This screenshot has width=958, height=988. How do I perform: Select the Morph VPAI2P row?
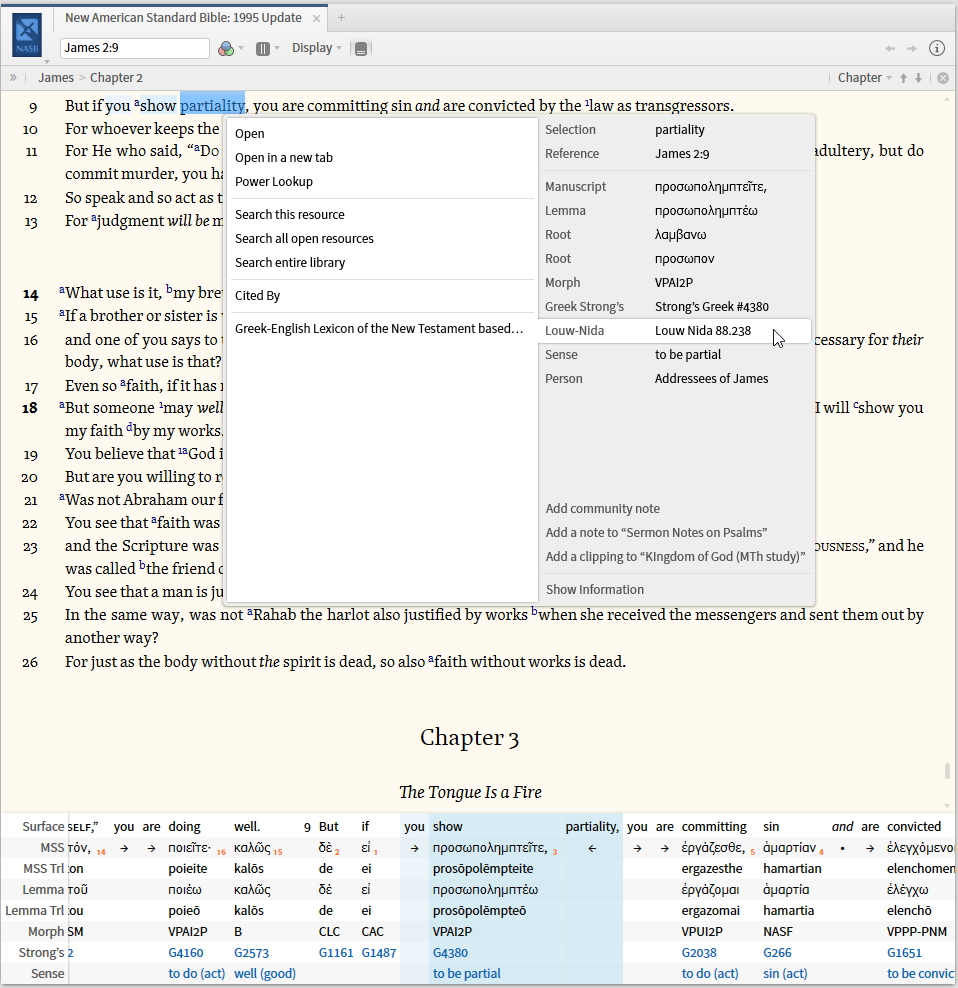676,282
